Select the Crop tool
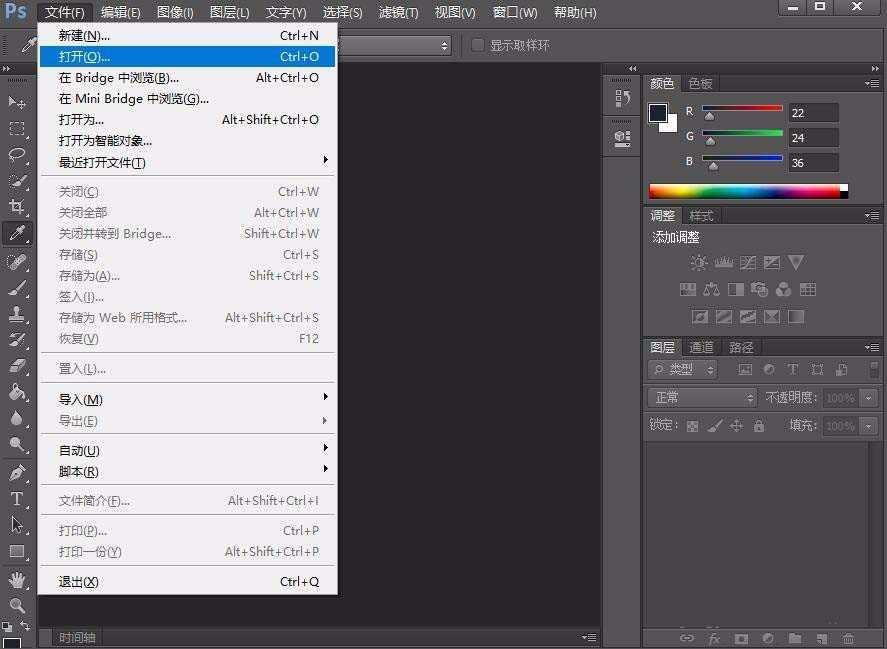This screenshot has width=887, height=649. [17, 207]
